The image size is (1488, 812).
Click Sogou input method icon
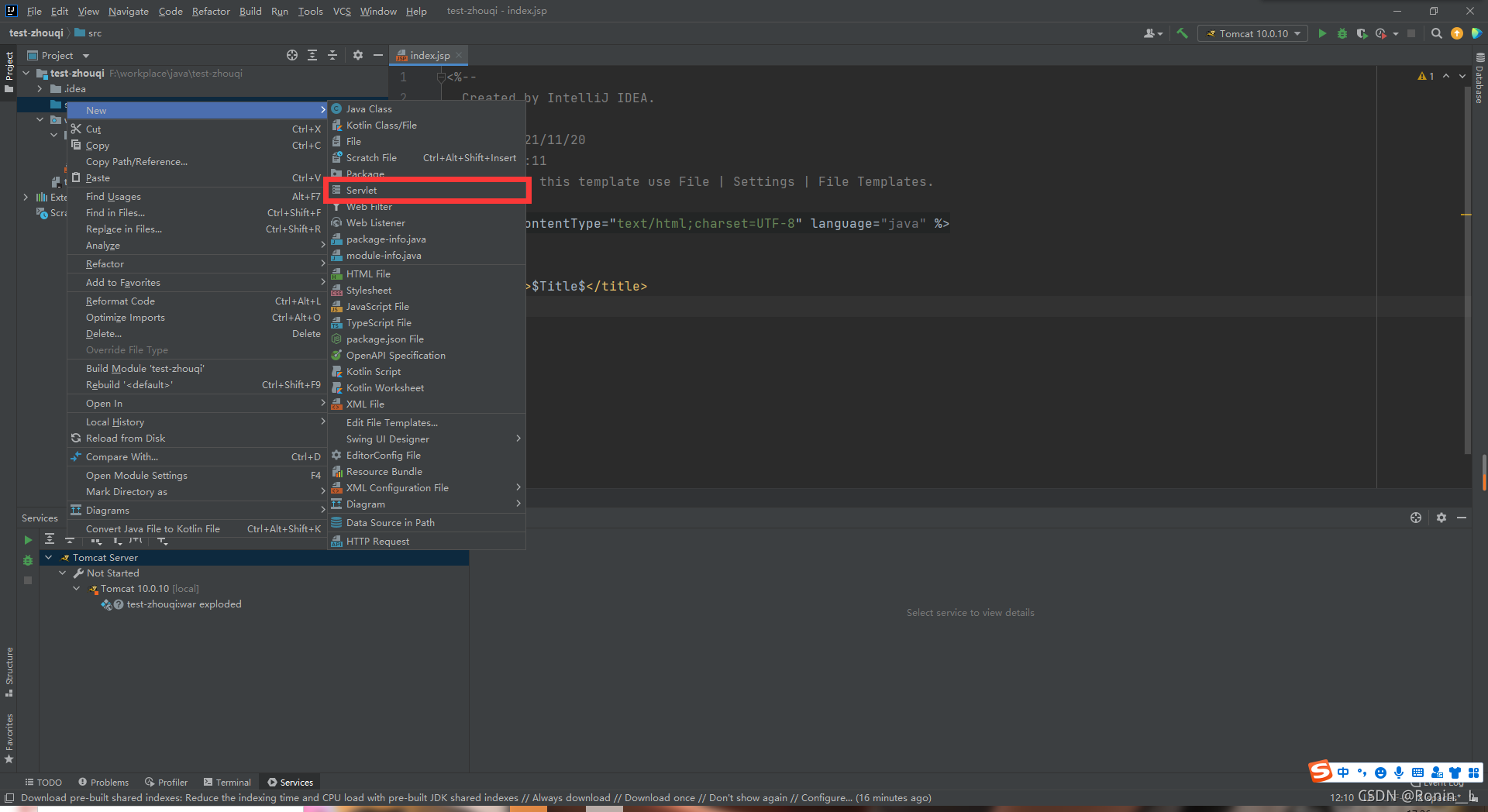1320,771
